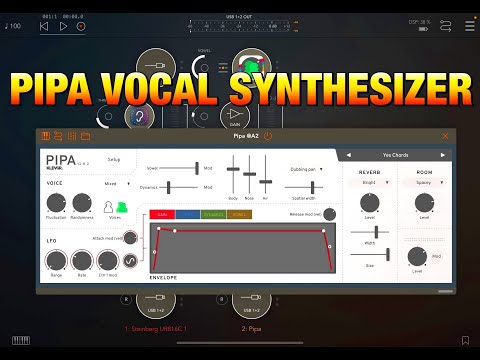This screenshot has height=360, width=480.
Task: Click the Air vertical fader handle
Action: (x=266, y=182)
